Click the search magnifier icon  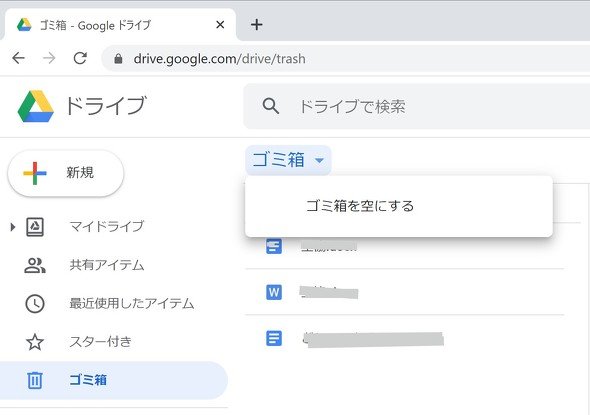271,106
